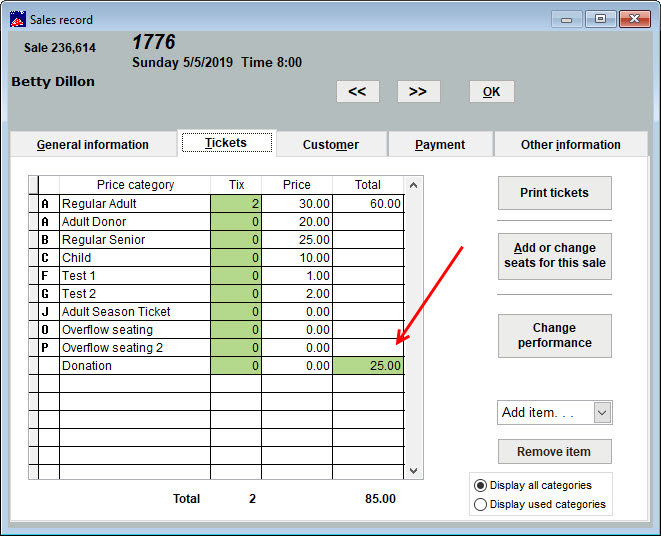Click Tix cell for Donation row
The width and height of the screenshot is (661, 536).
pos(236,366)
